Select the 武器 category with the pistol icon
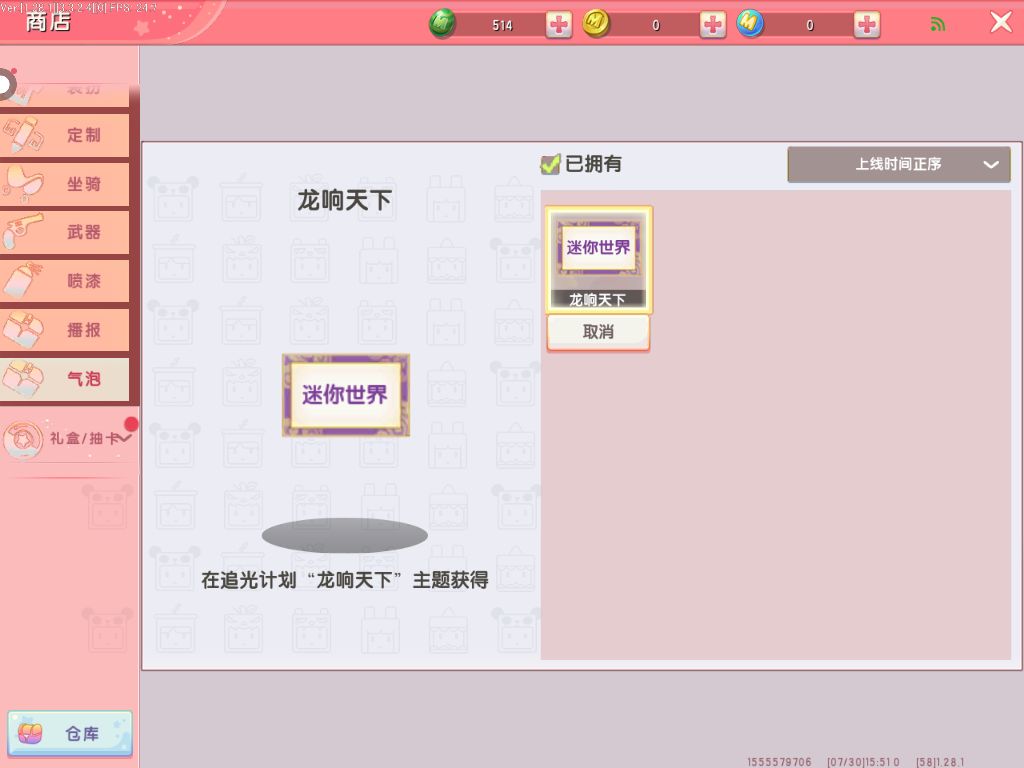 66,232
